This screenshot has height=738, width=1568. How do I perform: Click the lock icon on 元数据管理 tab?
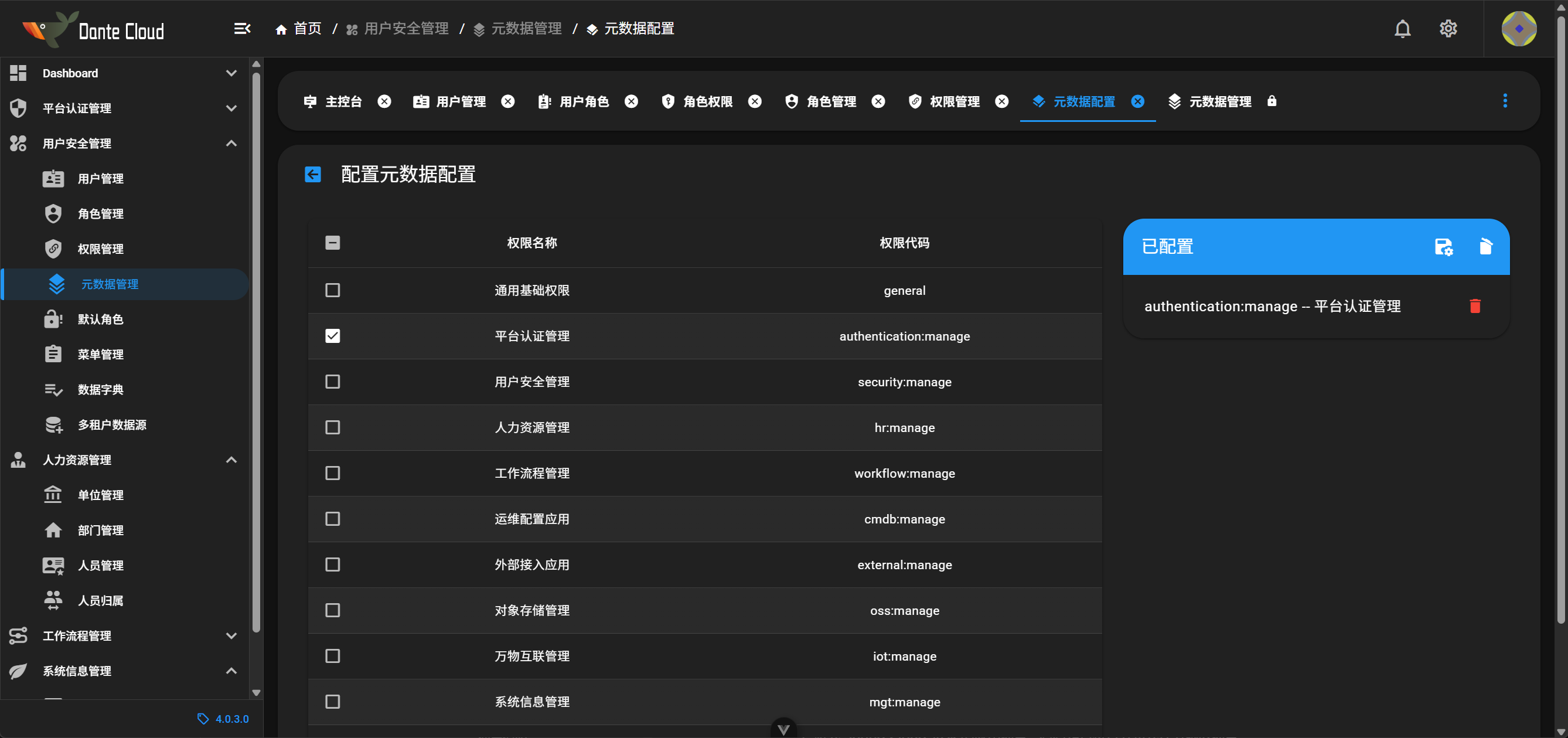[1273, 101]
